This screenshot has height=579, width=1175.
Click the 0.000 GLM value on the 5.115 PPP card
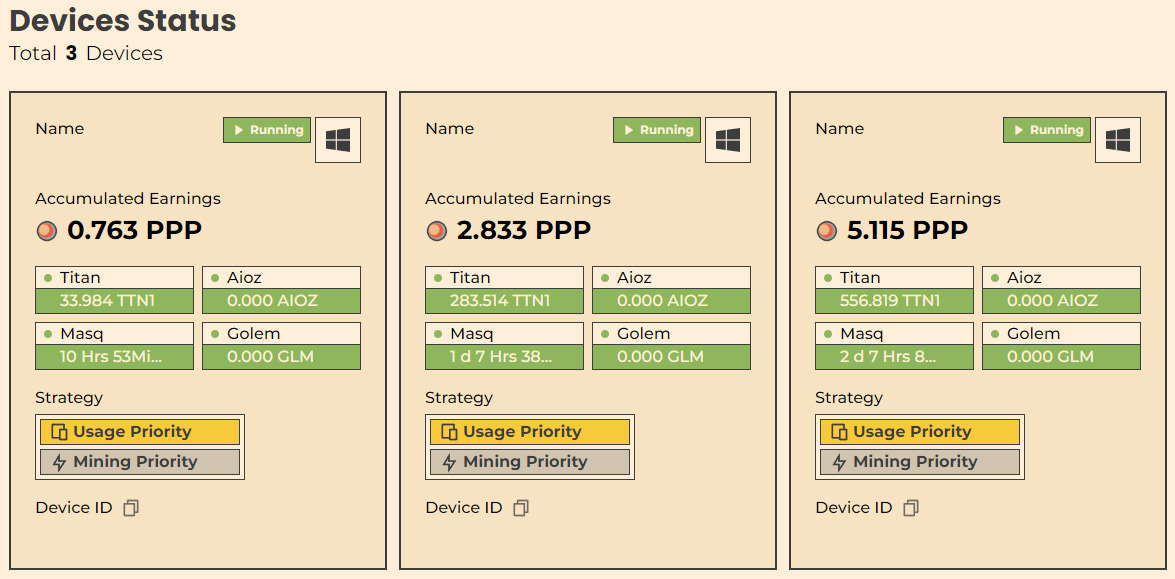pyautogui.click(x=1062, y=357)
